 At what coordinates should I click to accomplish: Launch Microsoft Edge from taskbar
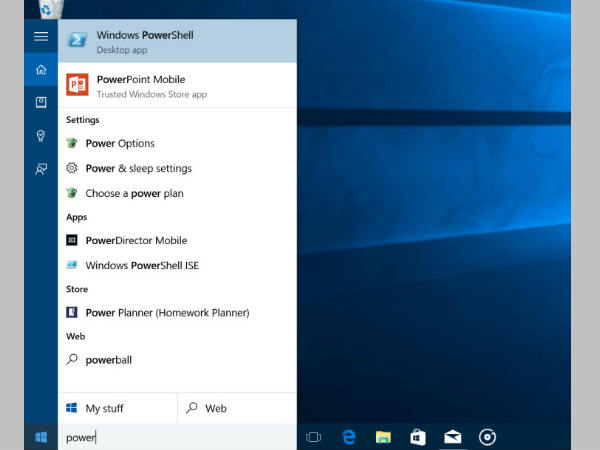click(x=349, y=437)
